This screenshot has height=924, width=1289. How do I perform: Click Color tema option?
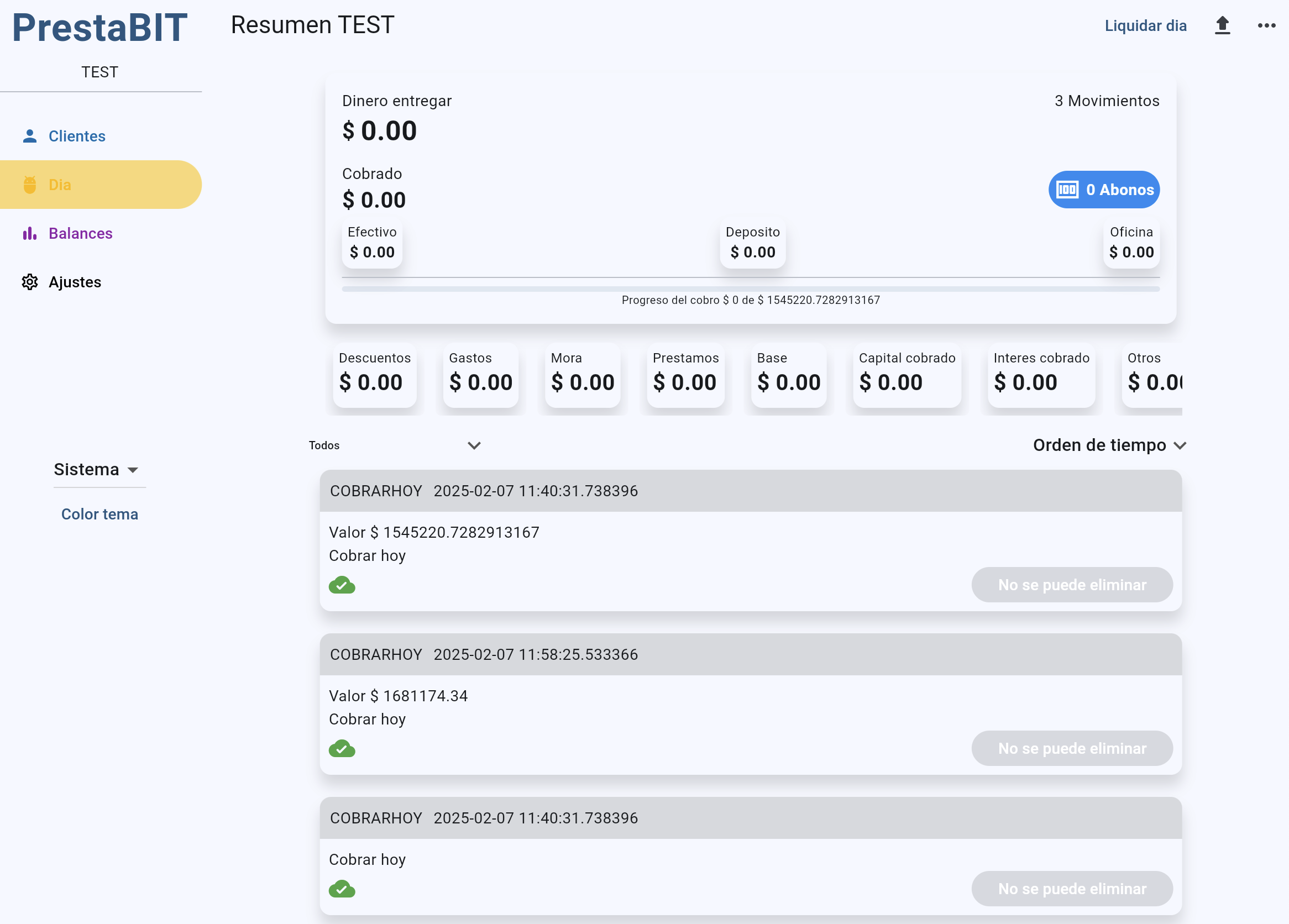99,514
